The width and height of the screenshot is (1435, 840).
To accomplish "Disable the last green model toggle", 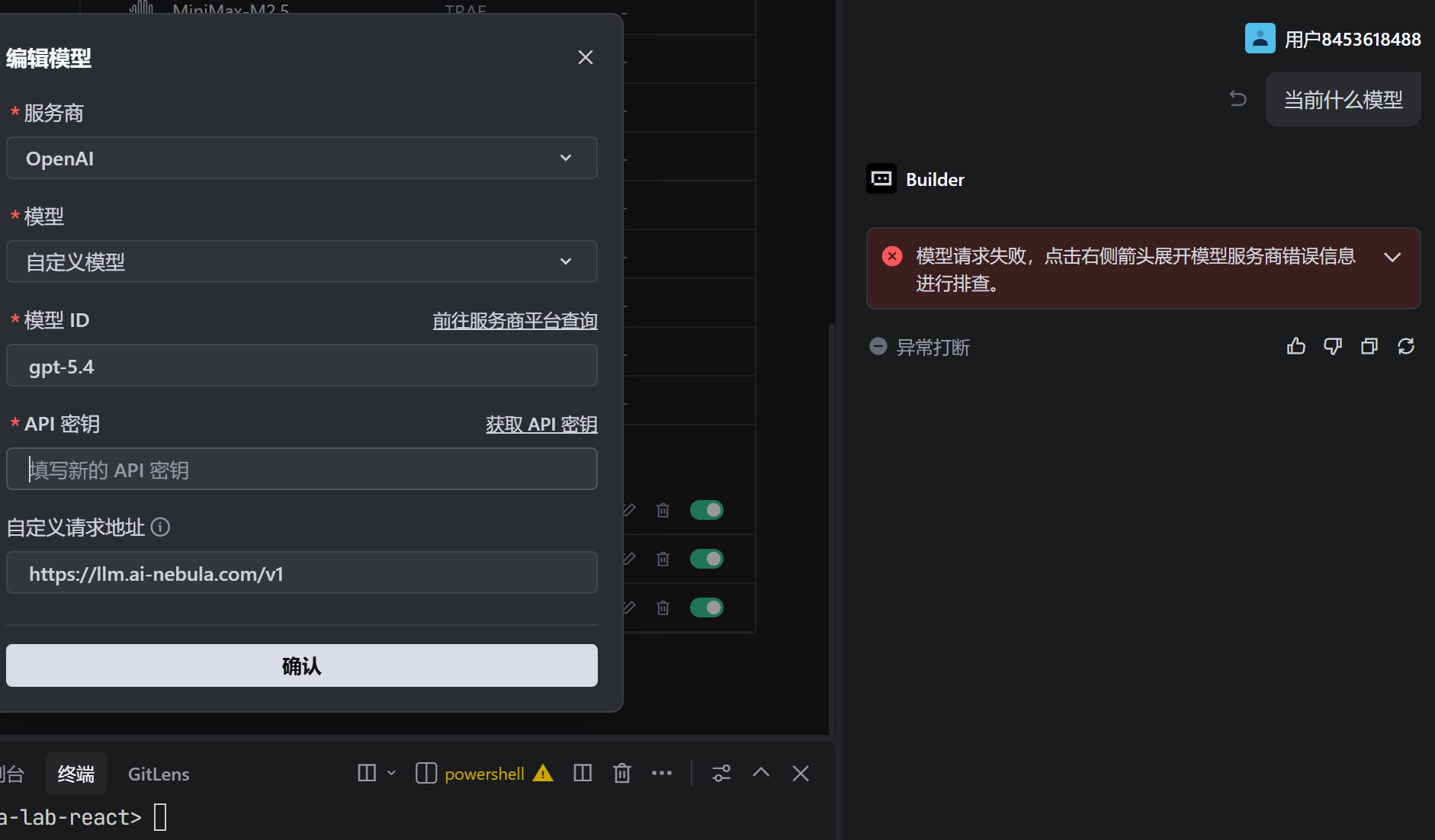I will pos(707,608).
